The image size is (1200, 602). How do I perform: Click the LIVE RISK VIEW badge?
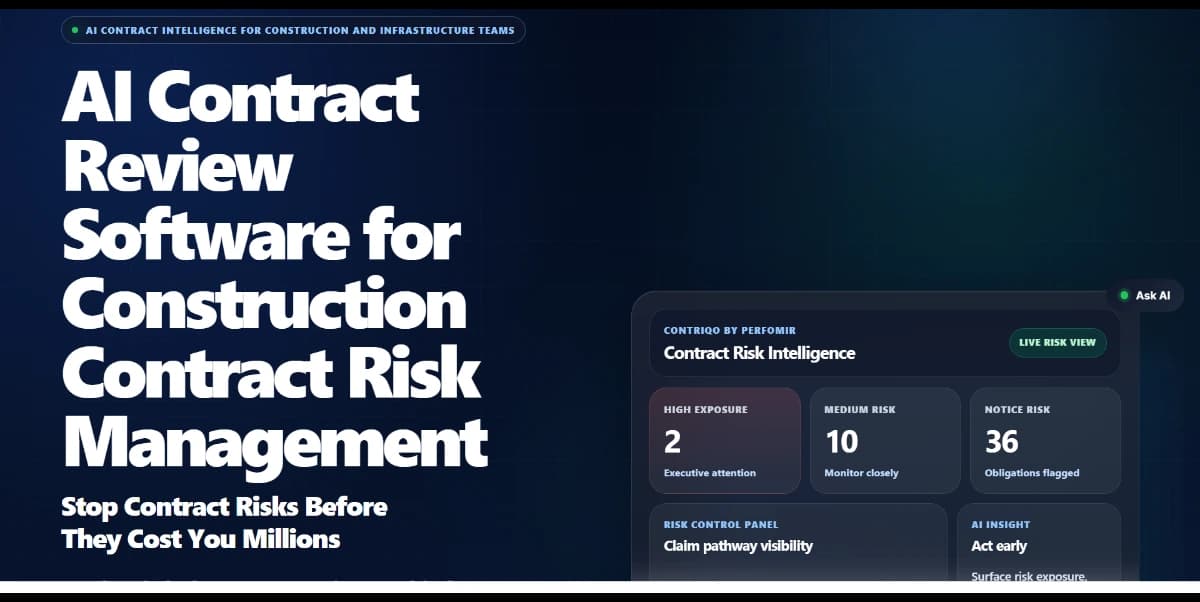tap(1057, 342)
